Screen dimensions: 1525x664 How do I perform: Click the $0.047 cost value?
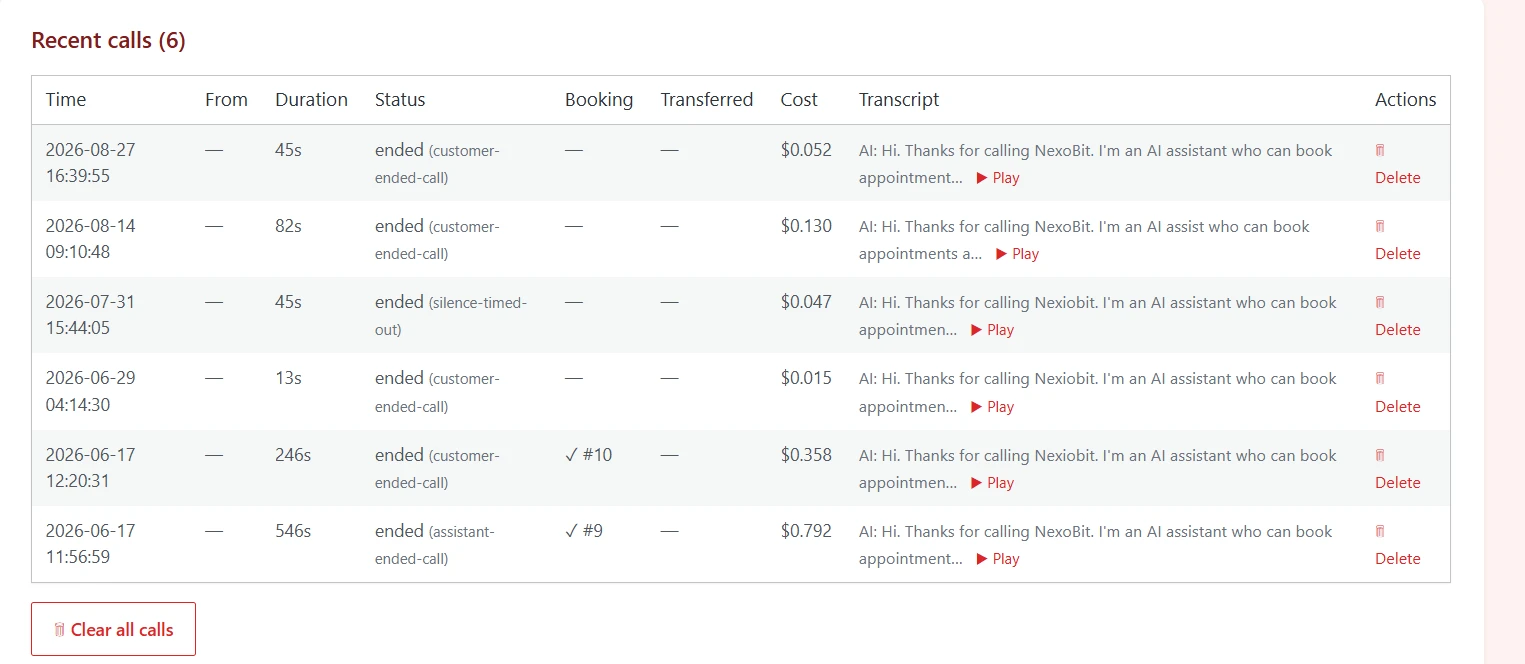point(806,302)
